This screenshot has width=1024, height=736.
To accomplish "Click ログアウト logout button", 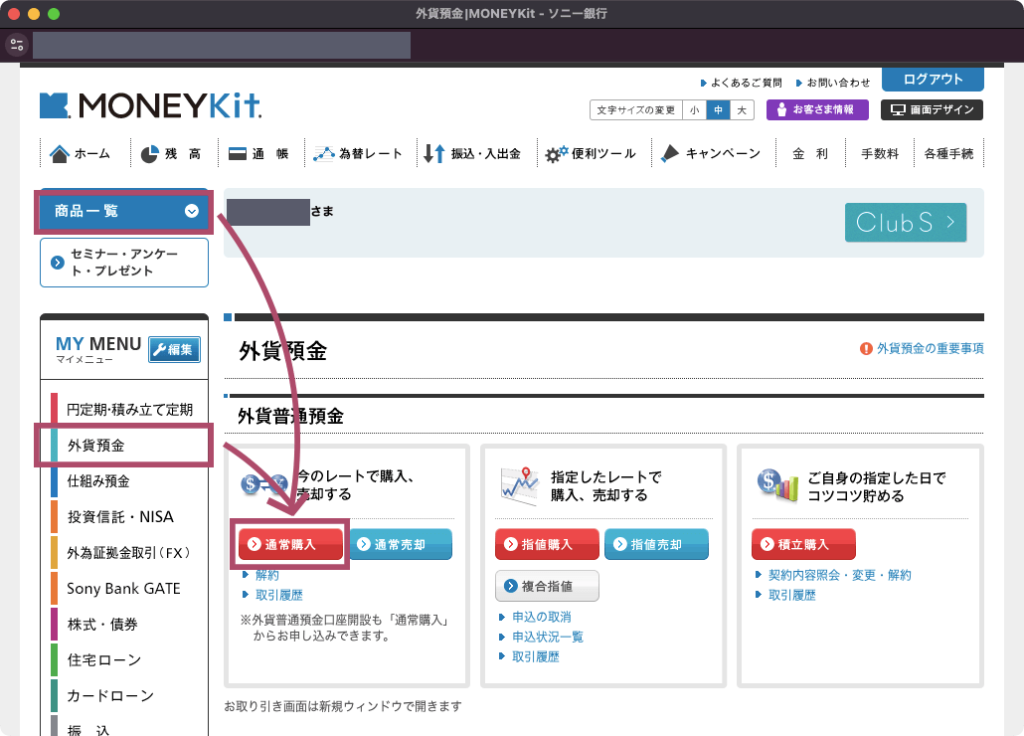I will pyautogui.click(x=933, y=79).
